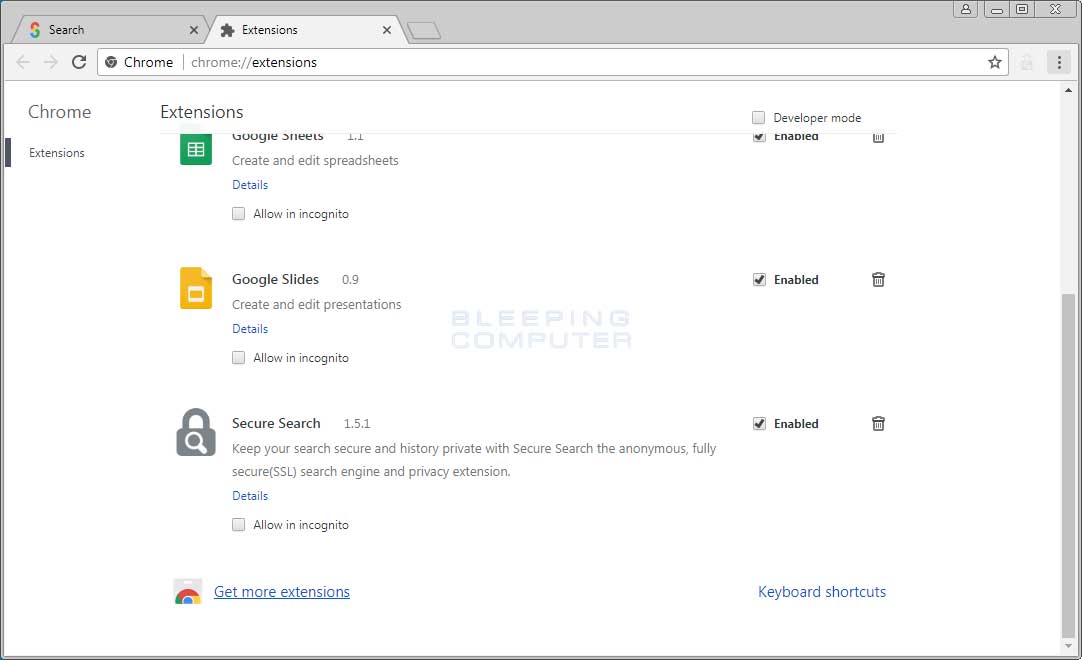Click the Google Sheets extension icon
The width and height of the screenshot is (1082, 660).
(x=196, y=149)
